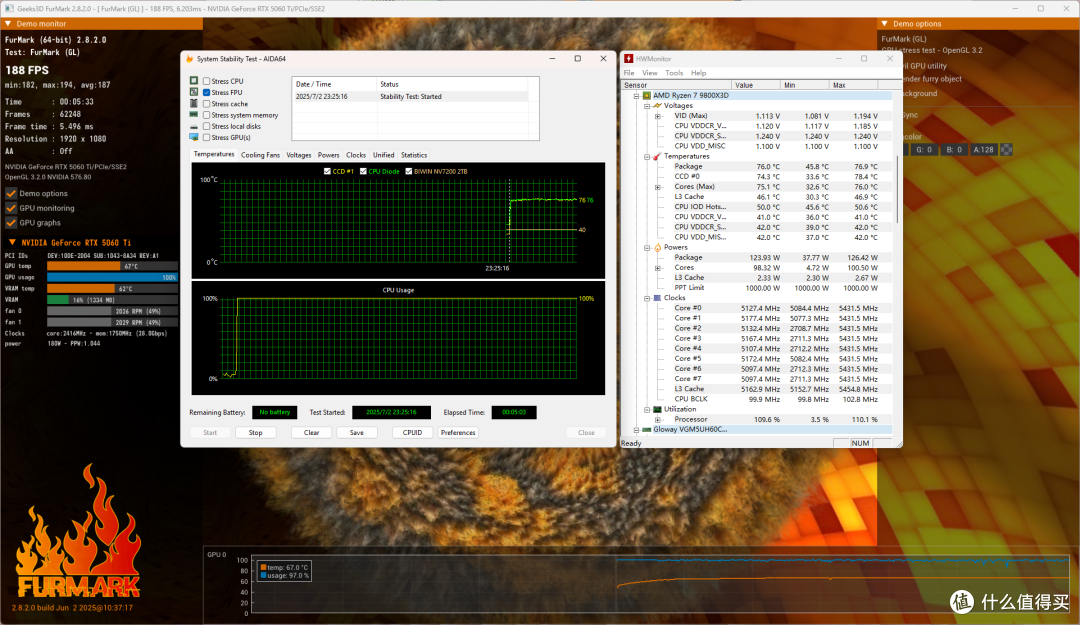
Task: Switch to the Voltages tab in AIDA64
Action: point(299,155)
